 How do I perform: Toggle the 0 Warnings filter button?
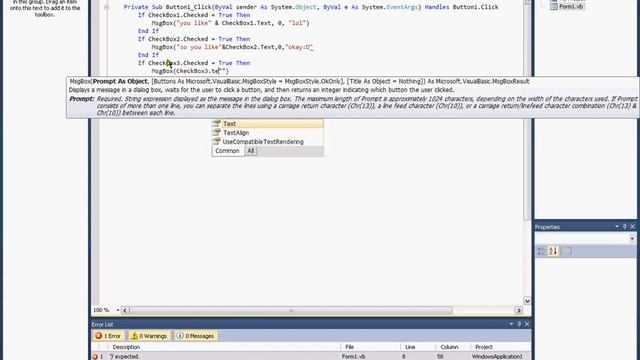pyautogui.click(x=149, y=336)
